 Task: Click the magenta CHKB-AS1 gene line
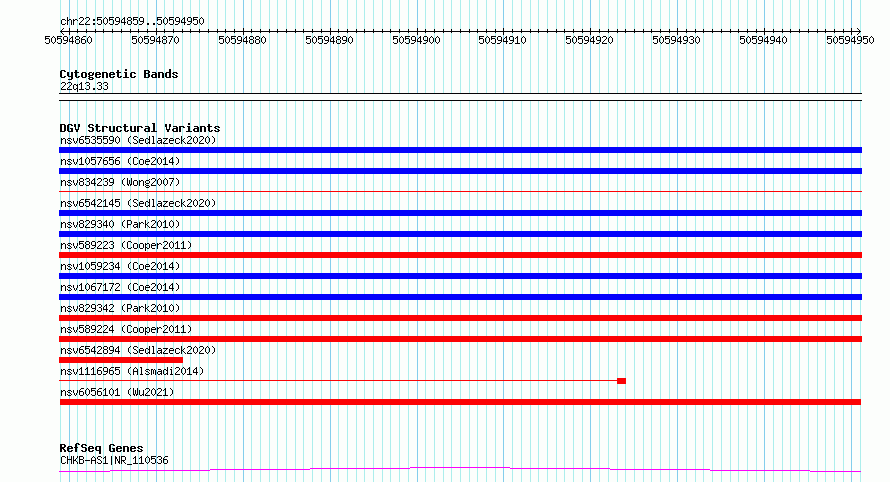pyautogui.click(x=460, y=470)
